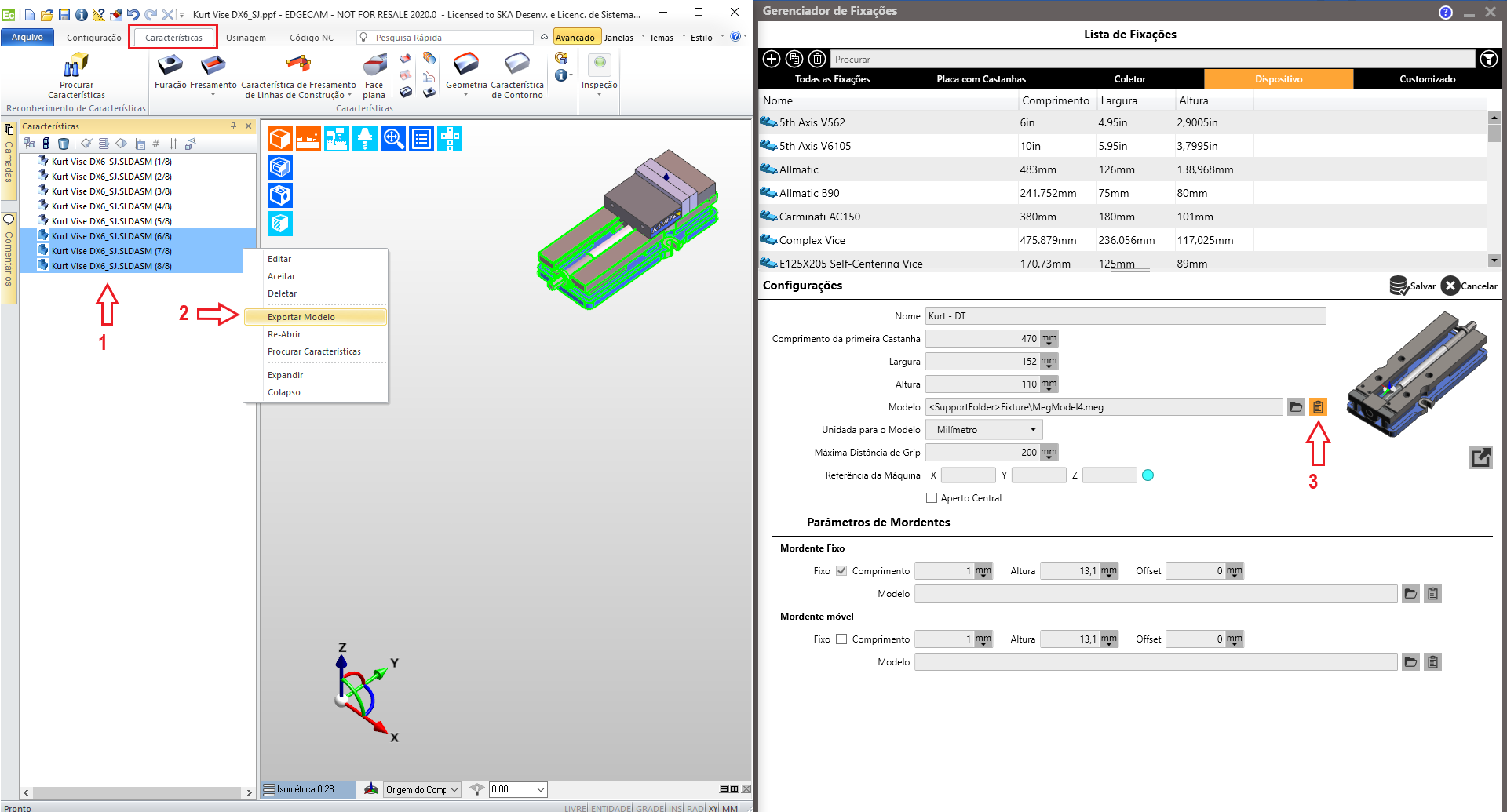Click the cyan machine reference color dot
This screenshot has height=812, width=1507.
coord(1148,475)
